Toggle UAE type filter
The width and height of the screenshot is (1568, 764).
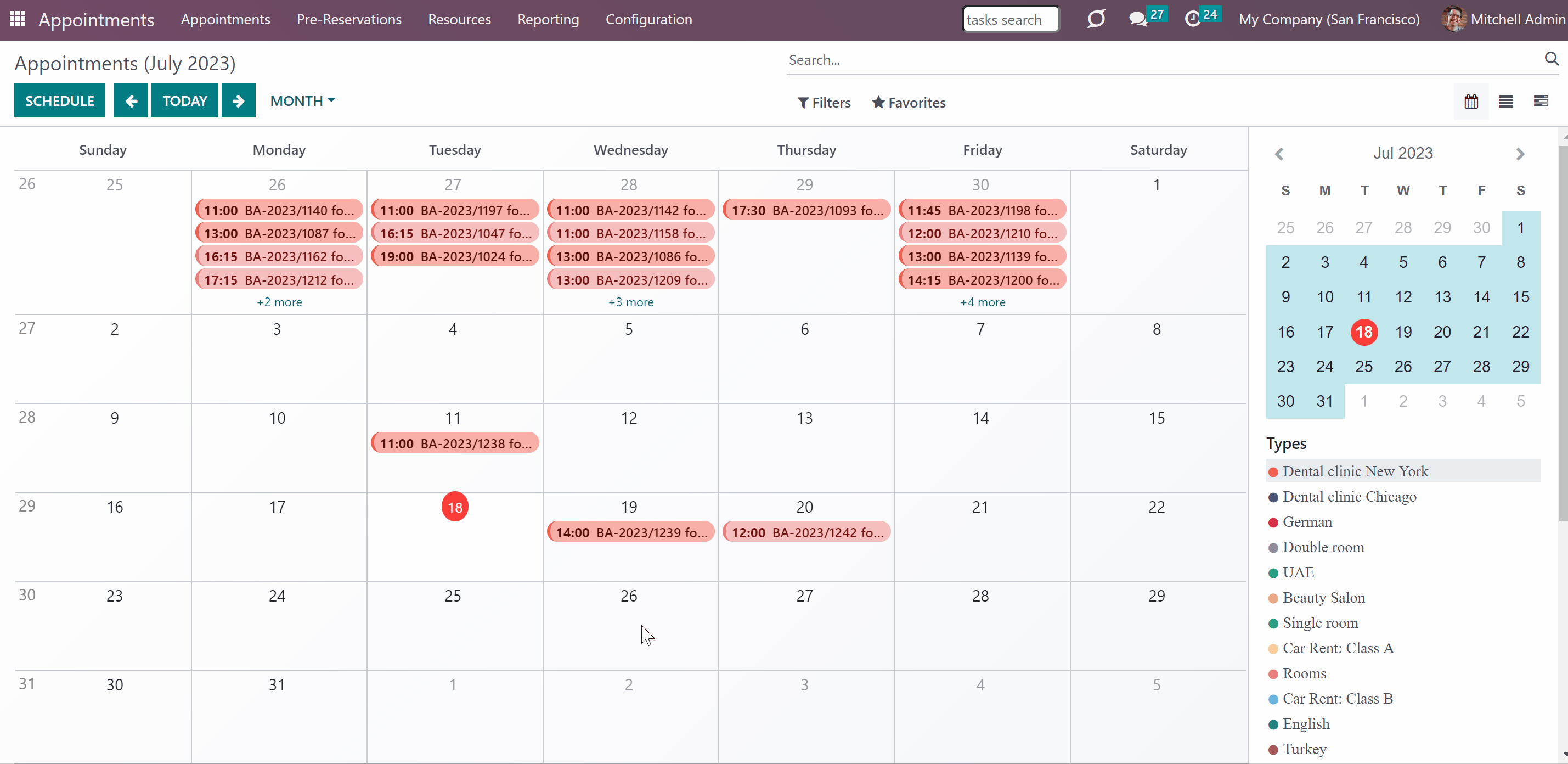1402,572
